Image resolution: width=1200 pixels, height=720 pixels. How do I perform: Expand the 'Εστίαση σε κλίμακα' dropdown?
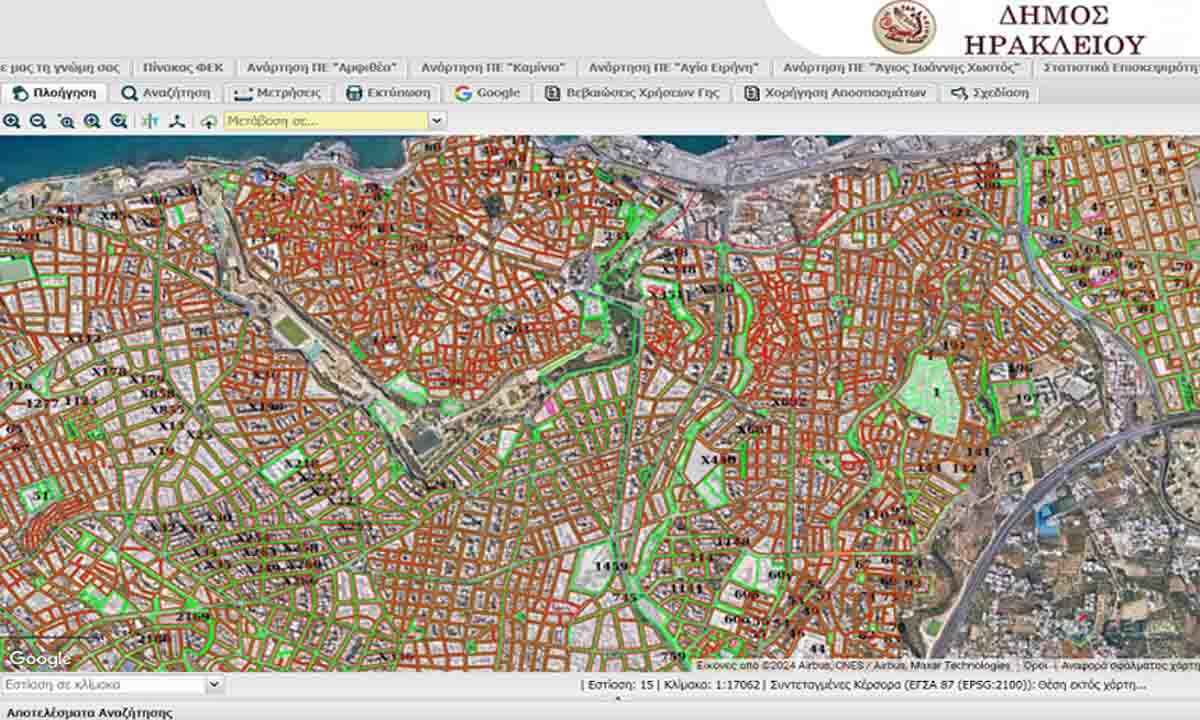214,685
